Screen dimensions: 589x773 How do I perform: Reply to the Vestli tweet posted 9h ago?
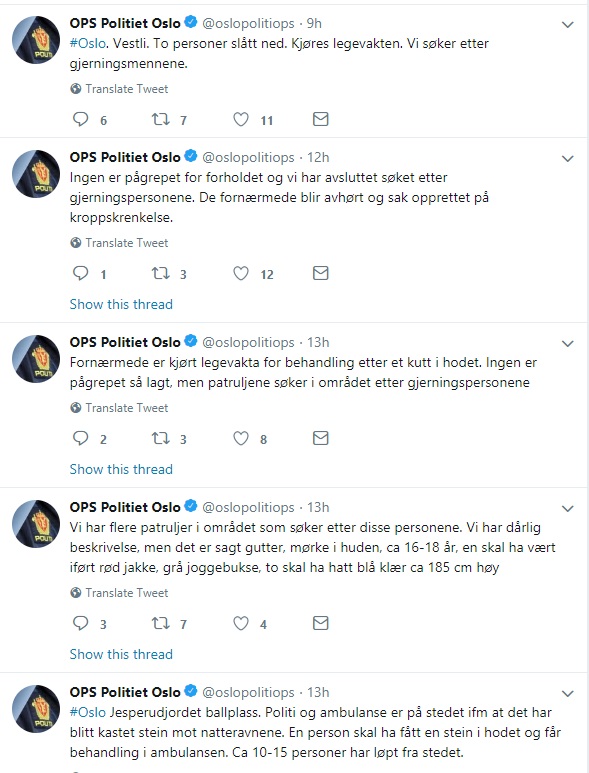80,119
